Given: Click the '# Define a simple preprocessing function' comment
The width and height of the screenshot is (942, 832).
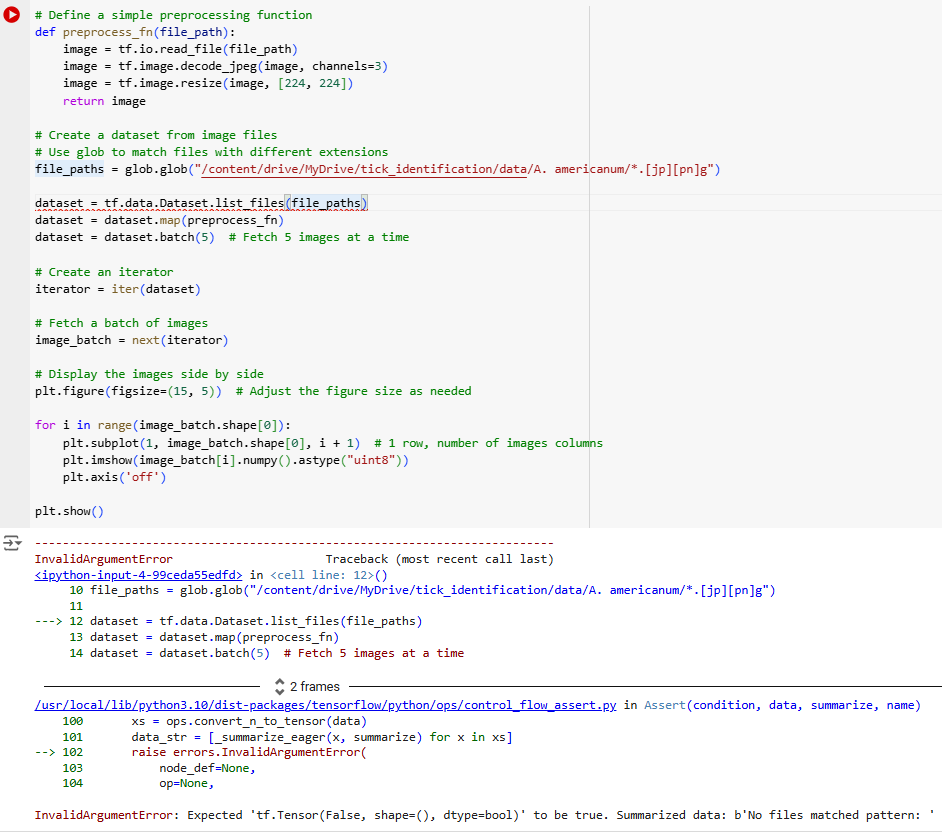Looking at the screenshot, I should [x=174, y=15].
